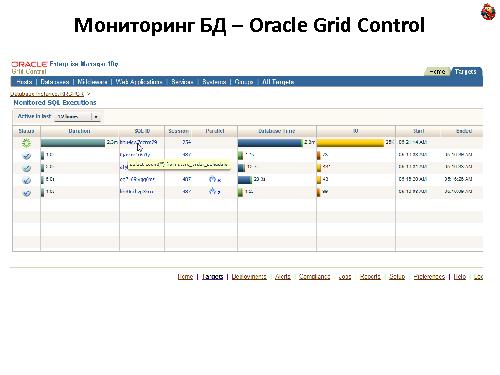Viewport: 500px width, 375px height.
Task: Click the Targets link in the footer
Action: pyautogui.click(x=212, y=276)
